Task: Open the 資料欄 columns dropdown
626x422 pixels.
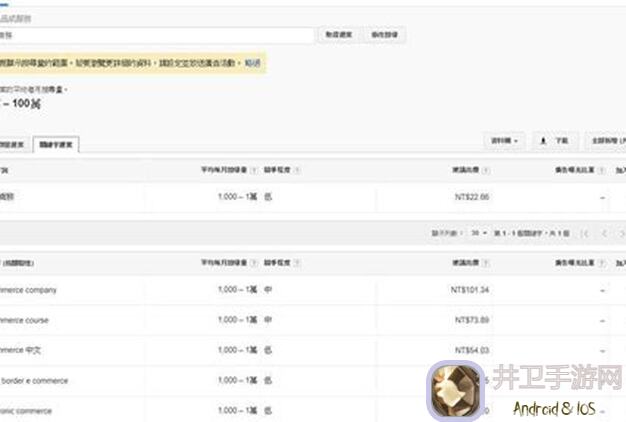Action: (503, 141)
